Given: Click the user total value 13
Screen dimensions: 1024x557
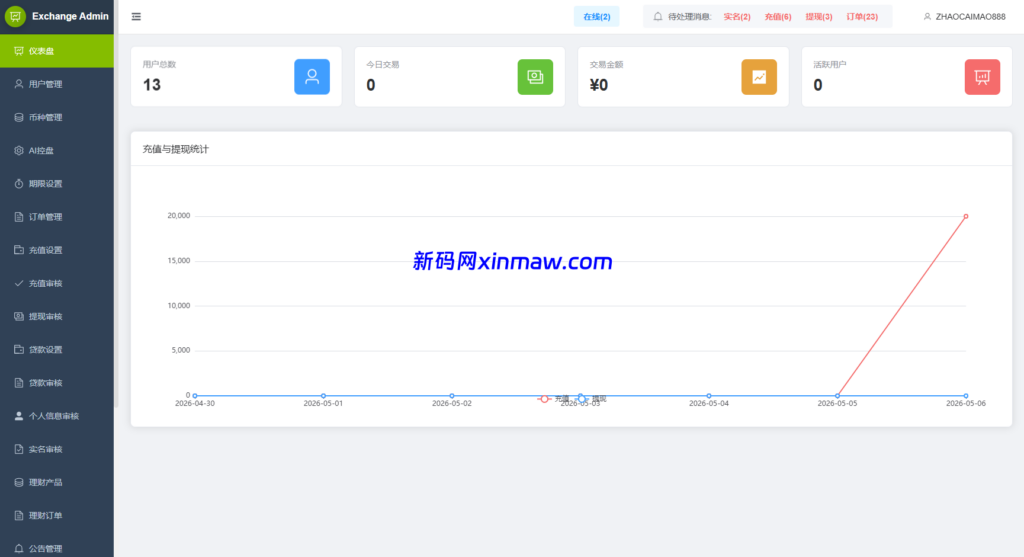Looking at the screenshot, I should pos(152,85).
